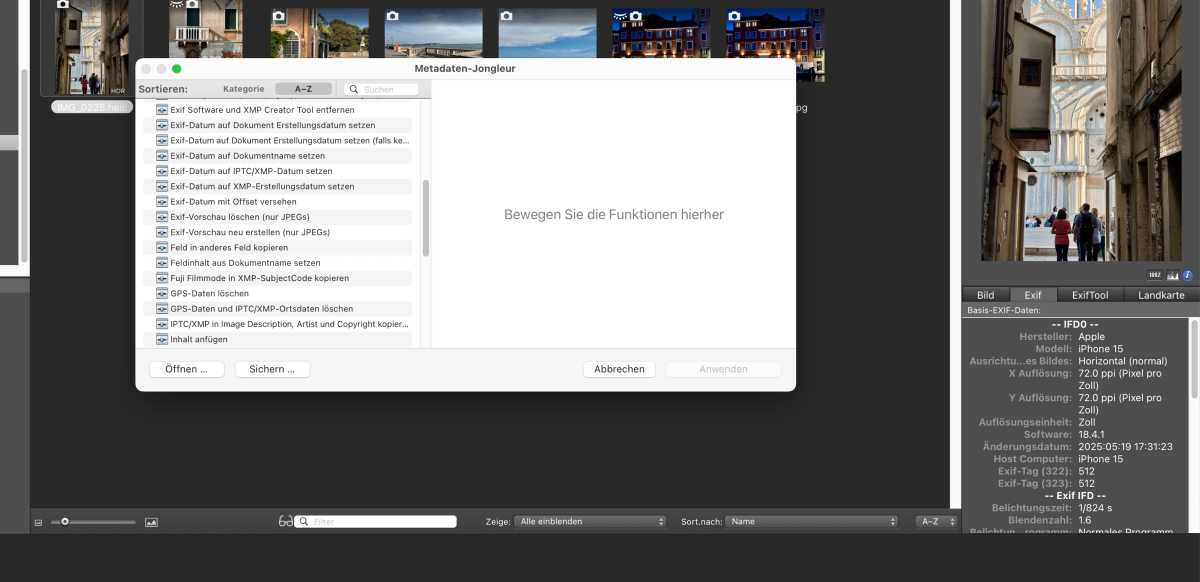Open the Zeige 'Alle einblenden' dropdown
The image size is (1200, 582).
(590, 521)
